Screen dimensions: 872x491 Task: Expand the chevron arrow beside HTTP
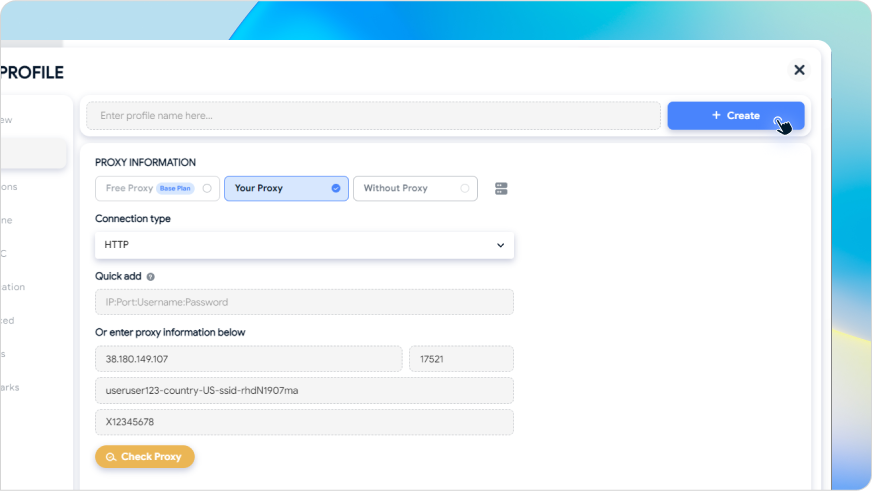coord(501,245)
